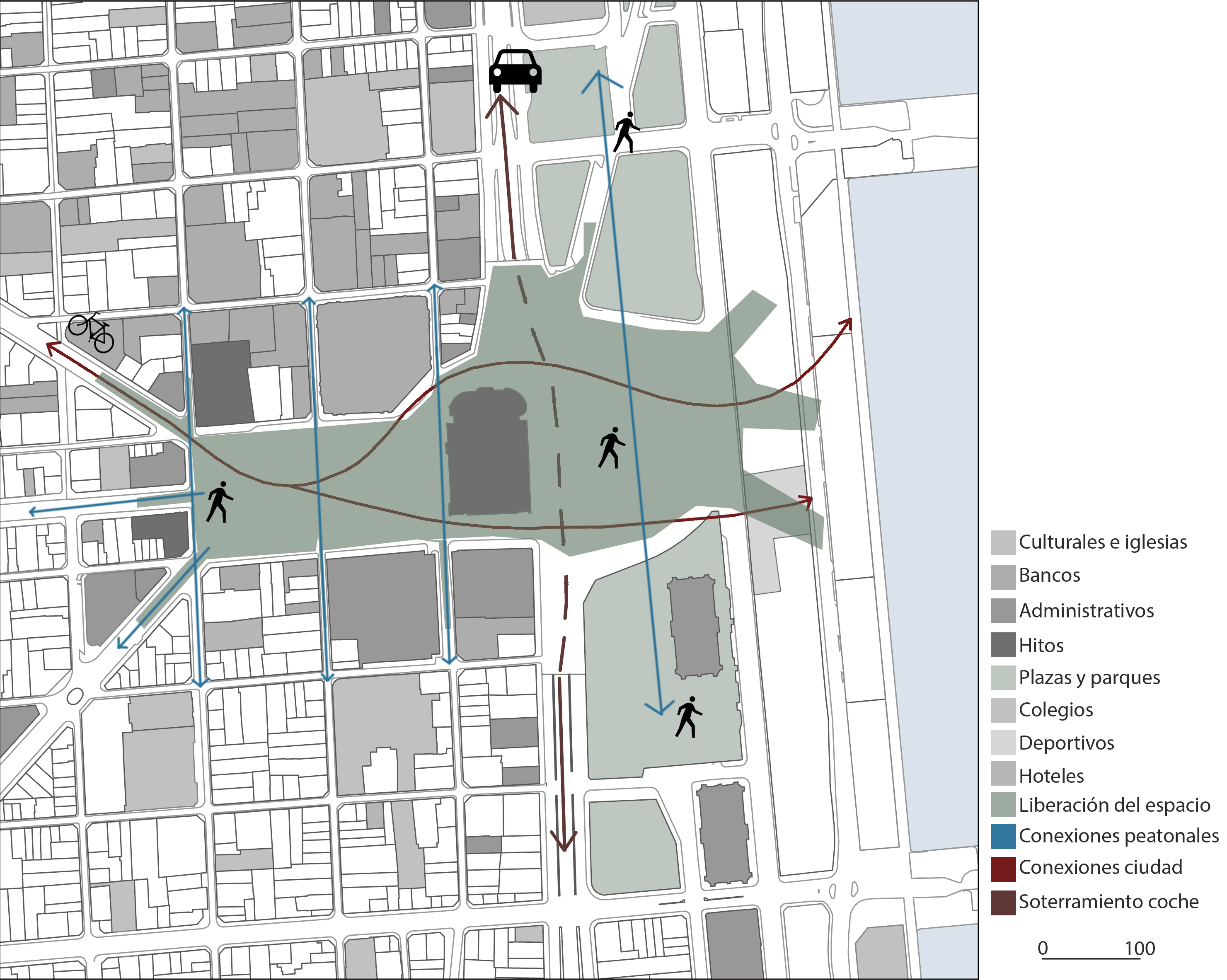
Task: Click the Plazas y parques legend swatch
Action: pos(1003,678)
